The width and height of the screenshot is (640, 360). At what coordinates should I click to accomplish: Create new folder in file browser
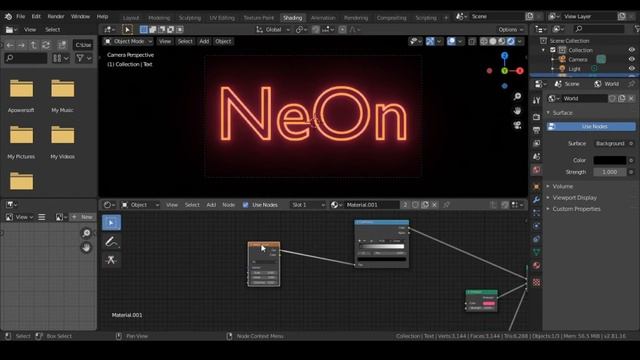(x=62, y=45)
